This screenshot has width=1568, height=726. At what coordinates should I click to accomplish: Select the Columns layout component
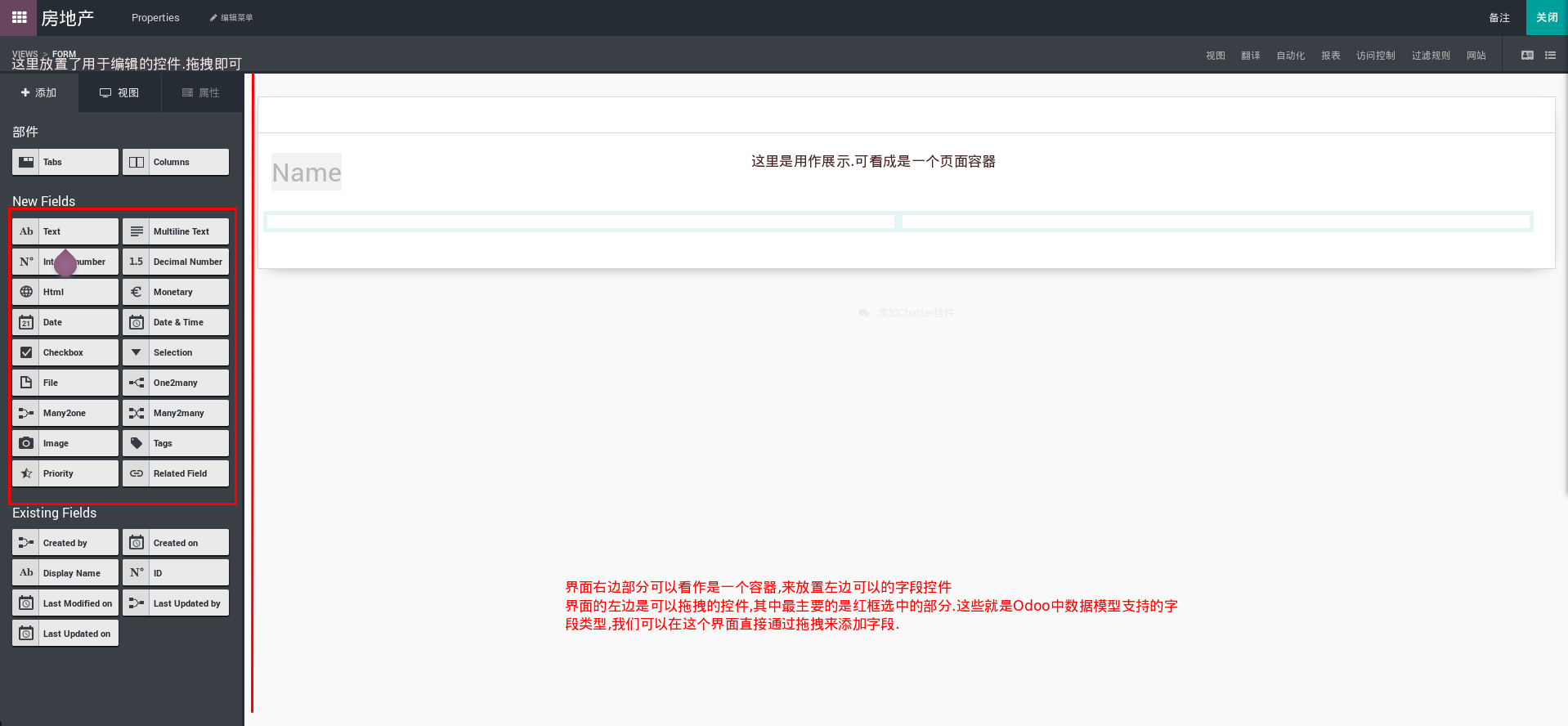coord(176,162)
